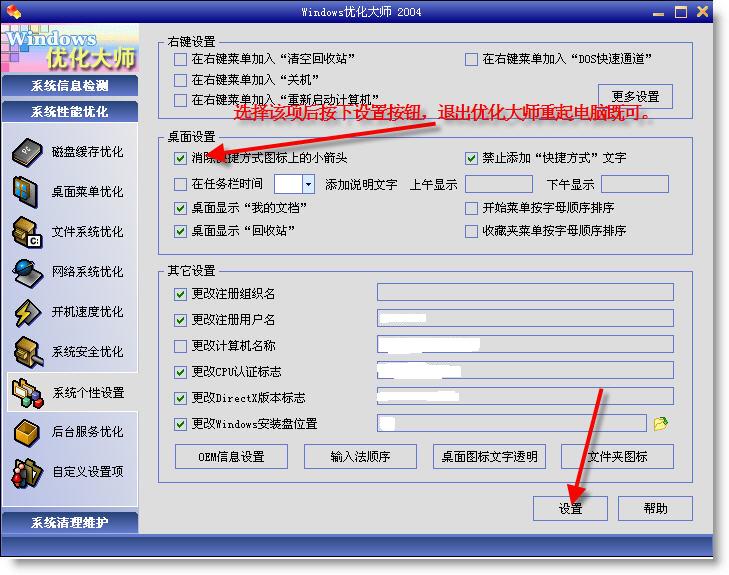Toggle 更改注册组织名 checkbox

tap(180, 294)
